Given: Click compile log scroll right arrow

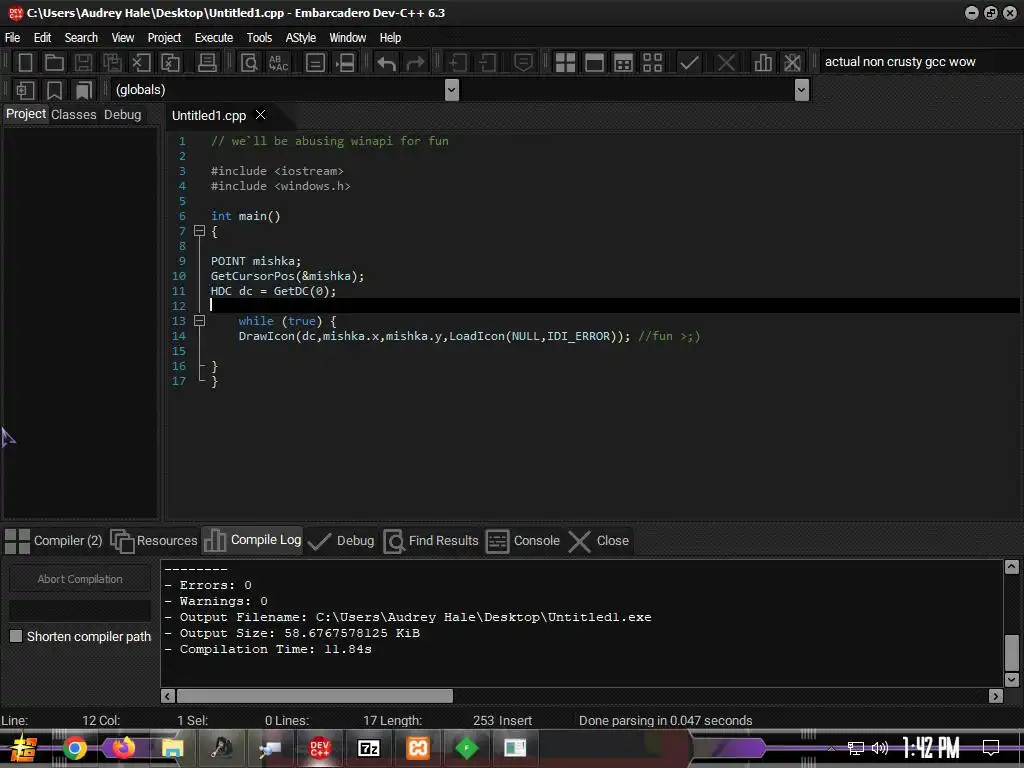Looking at the screenshot, I should pyautogui.click(x=995, y=696).
